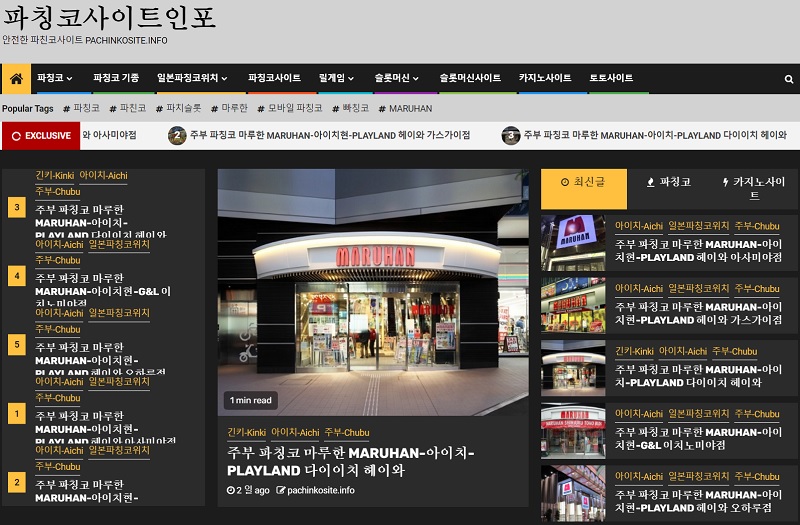The image size is (800, 525).
Task: Click 긴키-Kinki category in sidebar list
Action: pos(634,352)
